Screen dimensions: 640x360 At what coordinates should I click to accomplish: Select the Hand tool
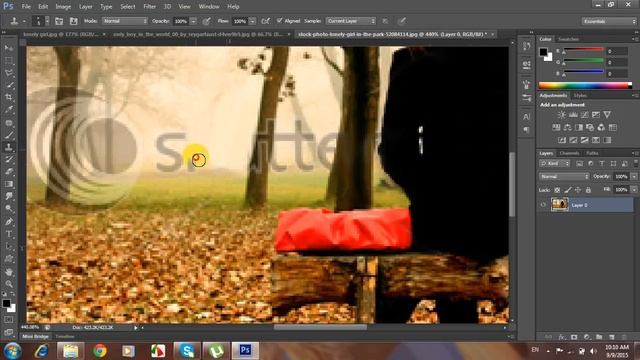[9, 272]
